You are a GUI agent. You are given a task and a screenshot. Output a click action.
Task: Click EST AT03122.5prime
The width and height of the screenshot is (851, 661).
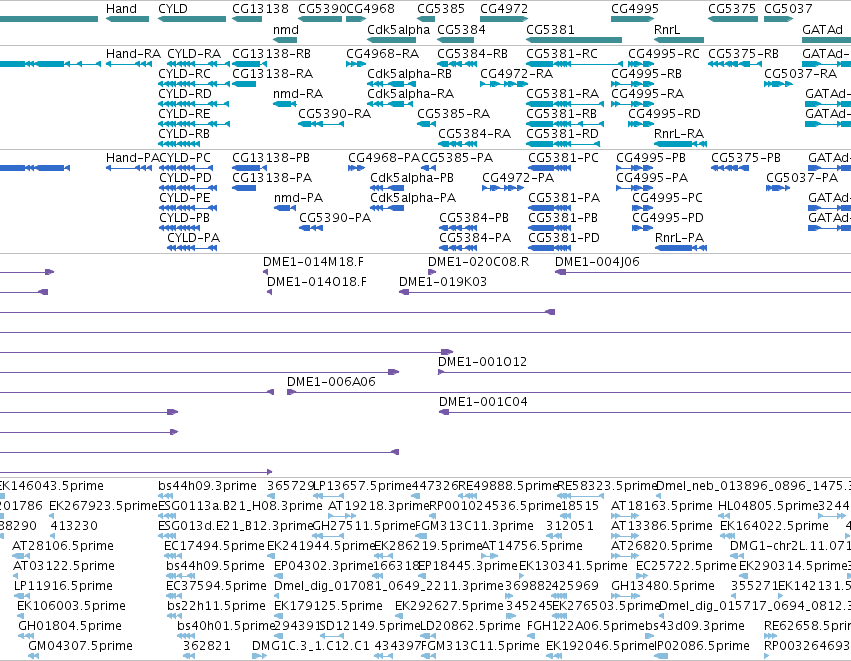tap(63, 566)
